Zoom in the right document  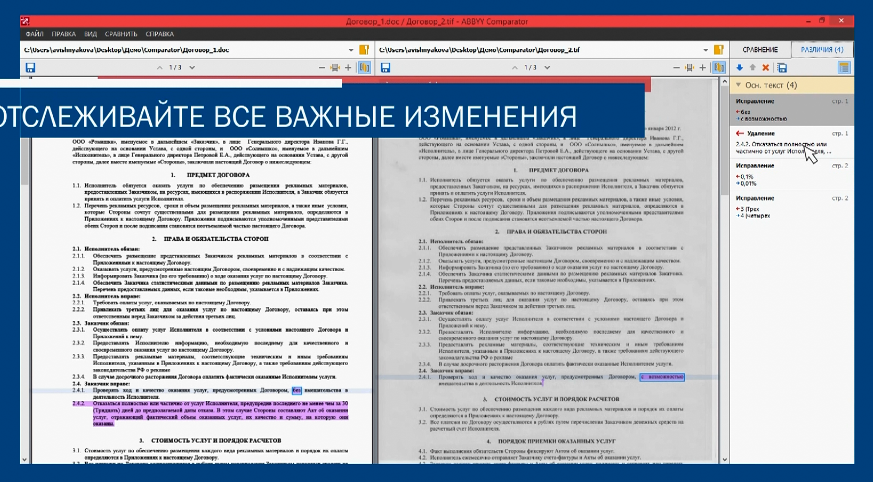click(703, 67)
